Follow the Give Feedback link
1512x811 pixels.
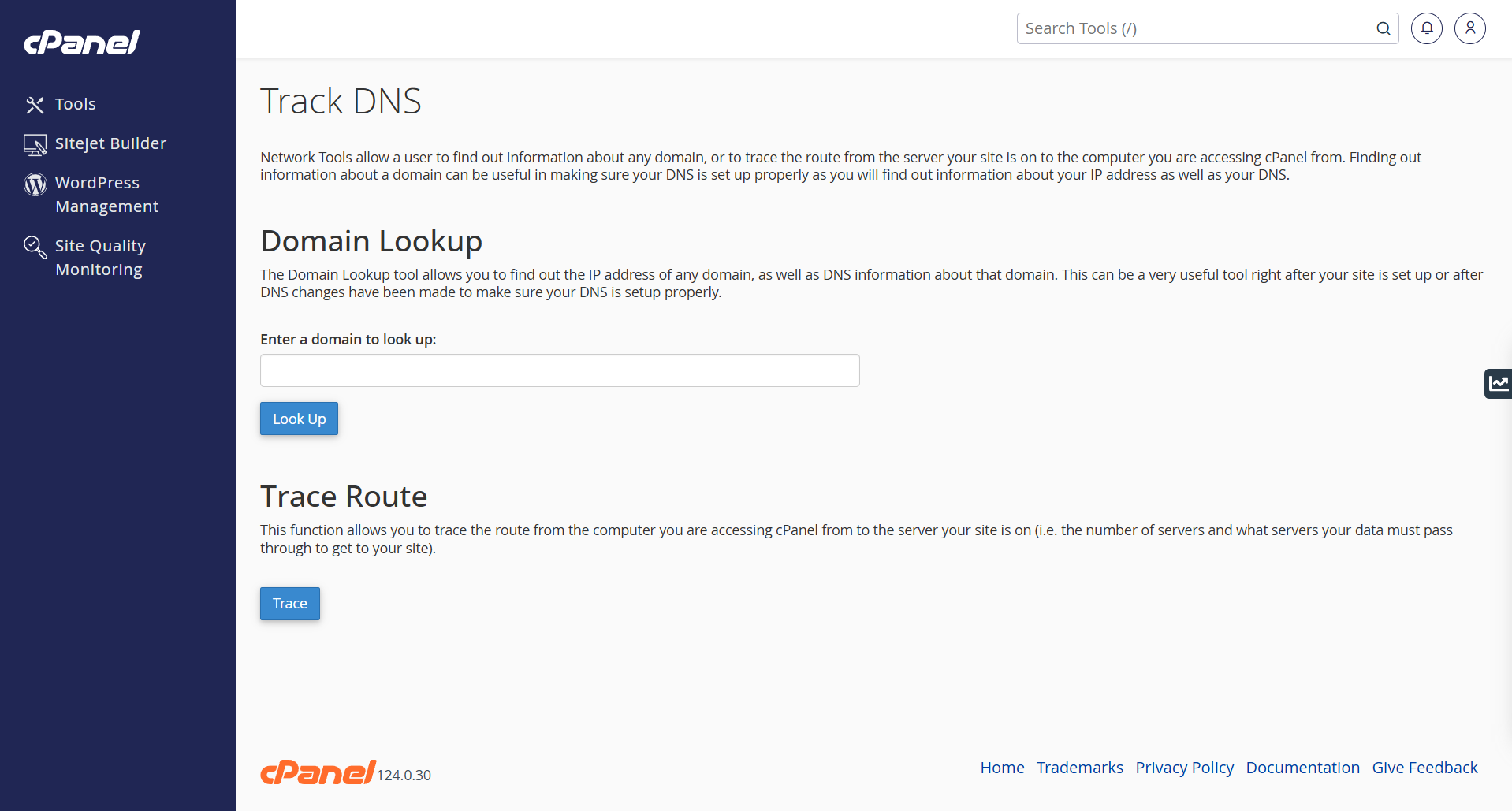click(1425, 768)
